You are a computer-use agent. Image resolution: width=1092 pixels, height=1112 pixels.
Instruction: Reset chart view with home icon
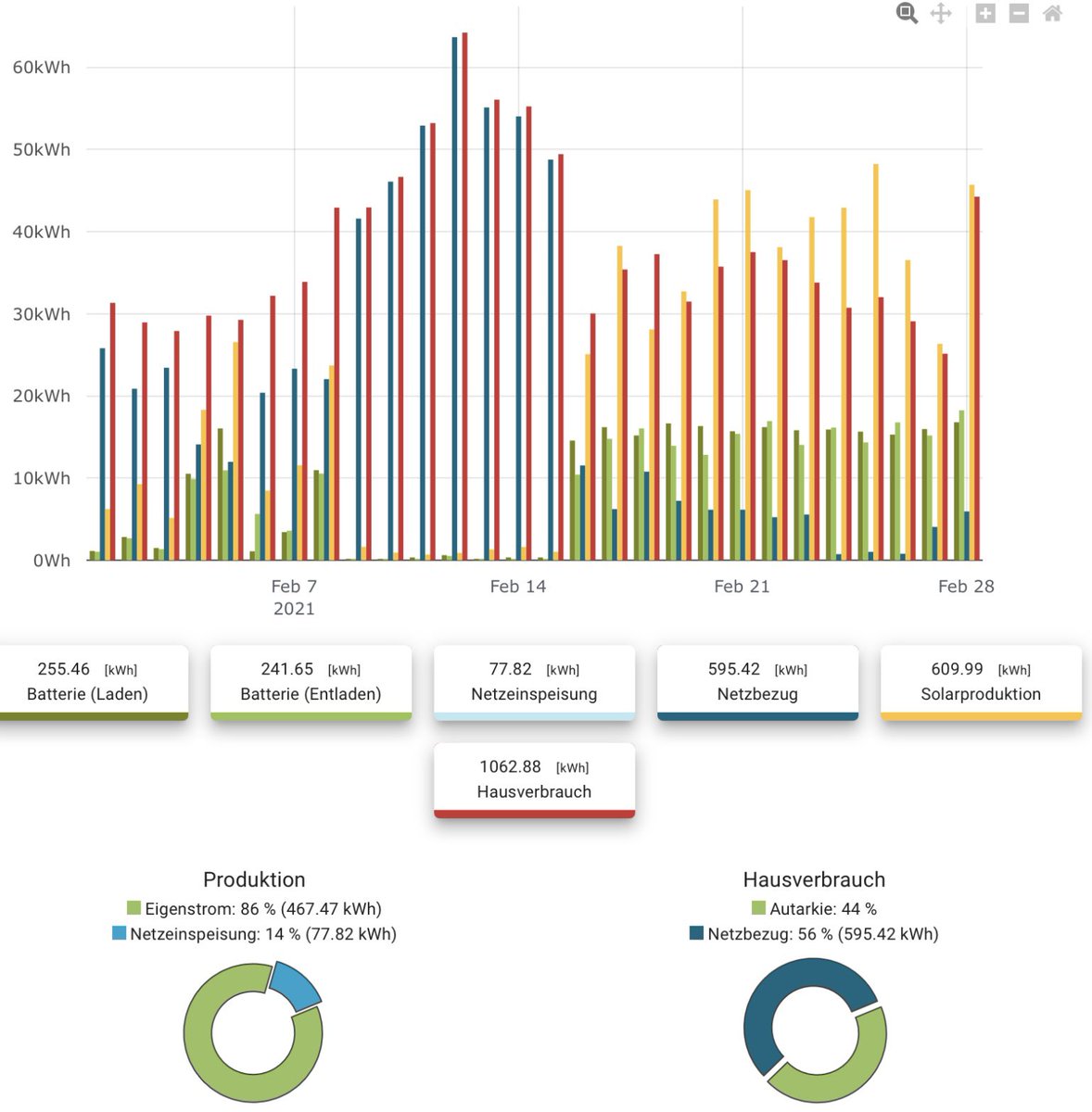pyautogui.click(x=1052, y=13)
